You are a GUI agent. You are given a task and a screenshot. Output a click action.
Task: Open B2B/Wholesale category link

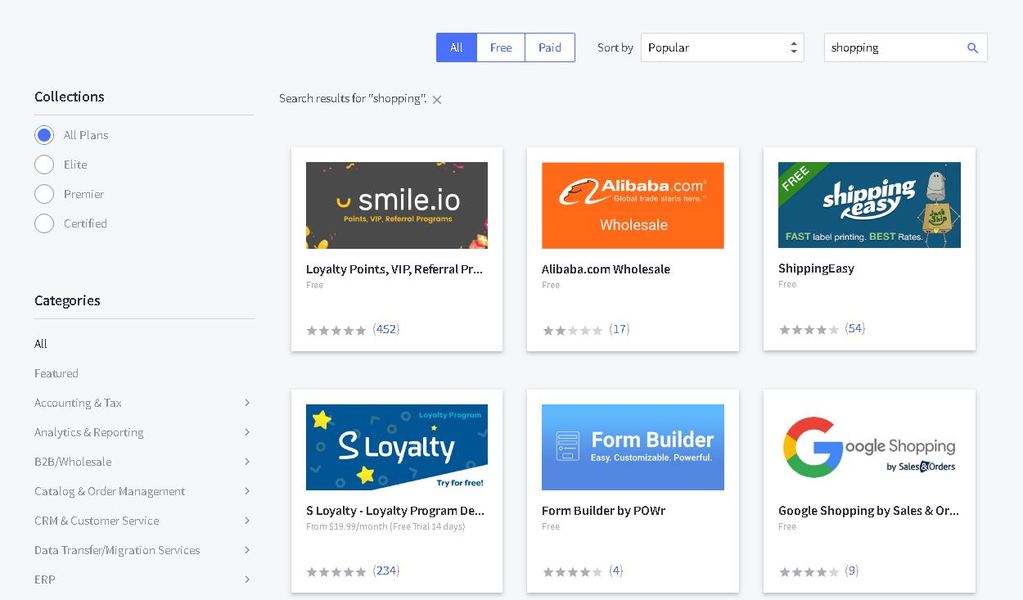73,461
